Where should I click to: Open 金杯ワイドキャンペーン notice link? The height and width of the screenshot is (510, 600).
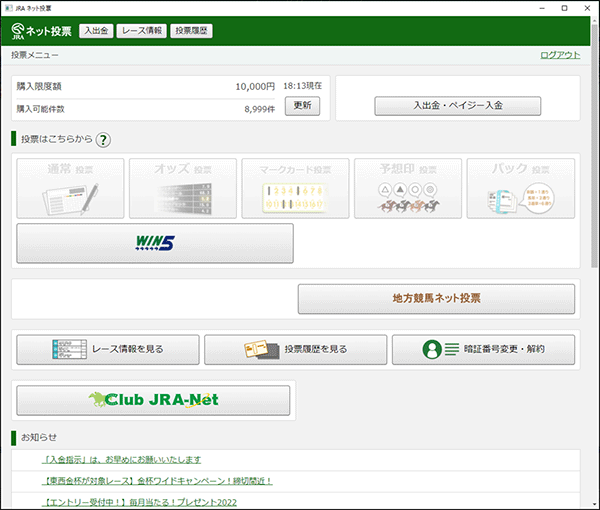point(157,481)
